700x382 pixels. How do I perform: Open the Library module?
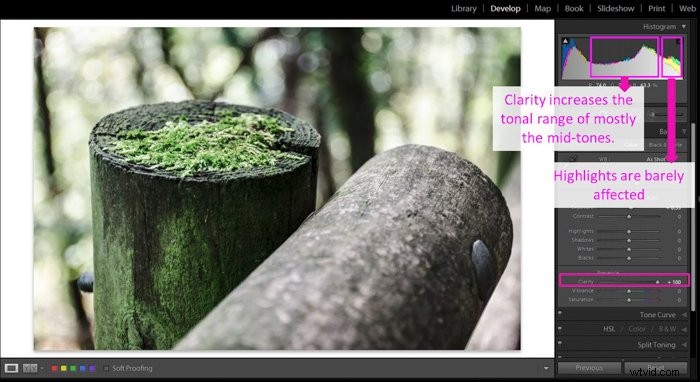[463, 8]
